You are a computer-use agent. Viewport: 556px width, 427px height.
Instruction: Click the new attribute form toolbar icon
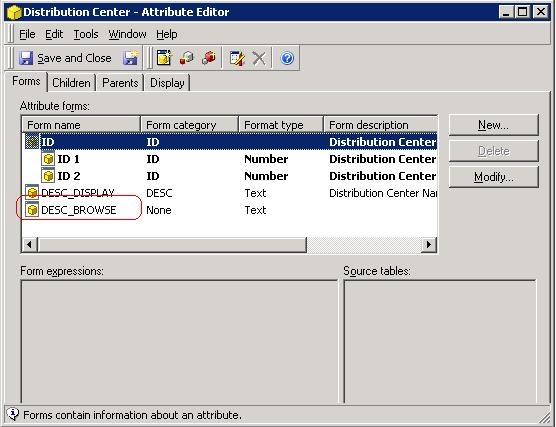(x=164, y=58)
